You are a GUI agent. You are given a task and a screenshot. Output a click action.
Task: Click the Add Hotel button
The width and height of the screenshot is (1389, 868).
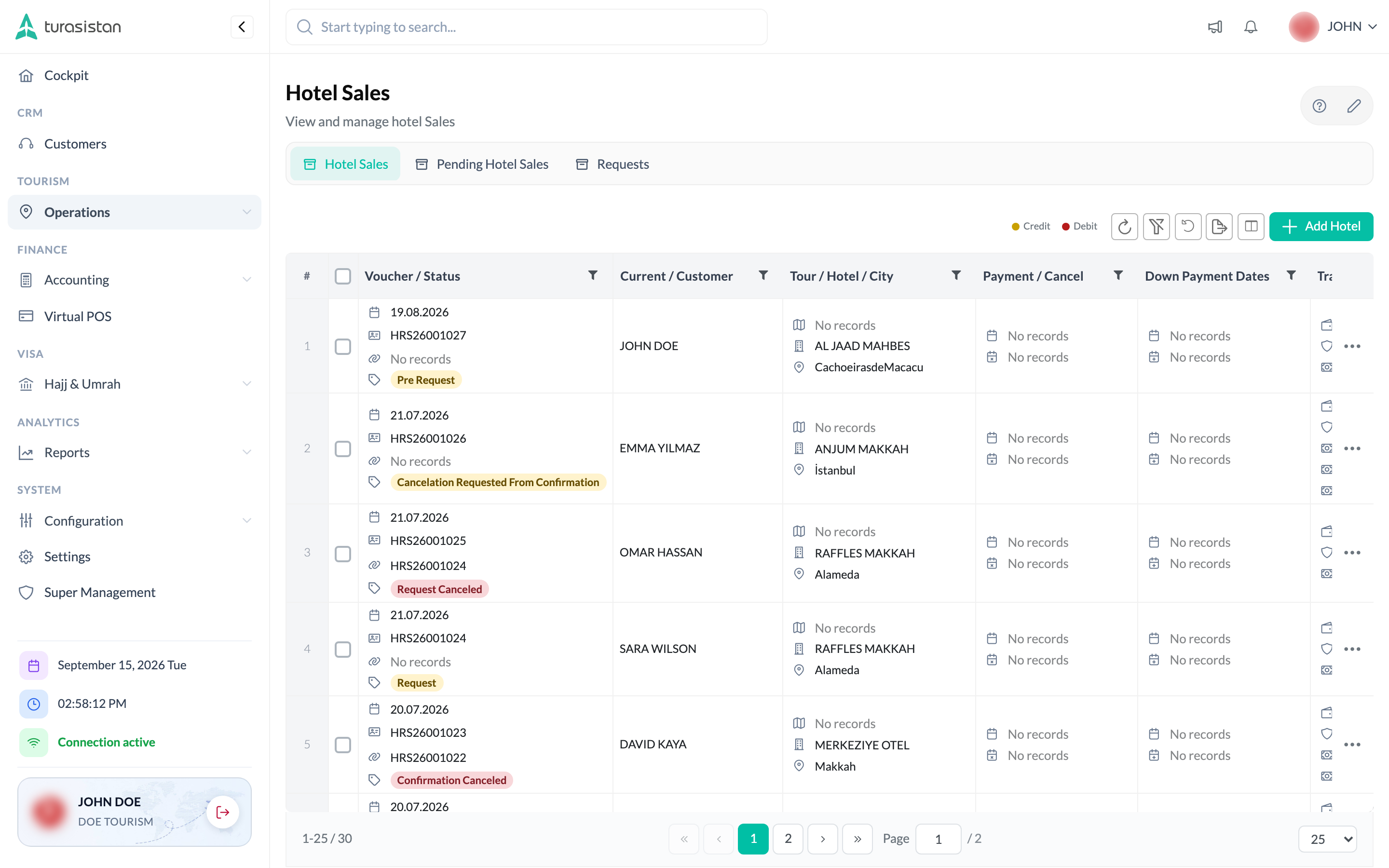(x=1321, y=226)
